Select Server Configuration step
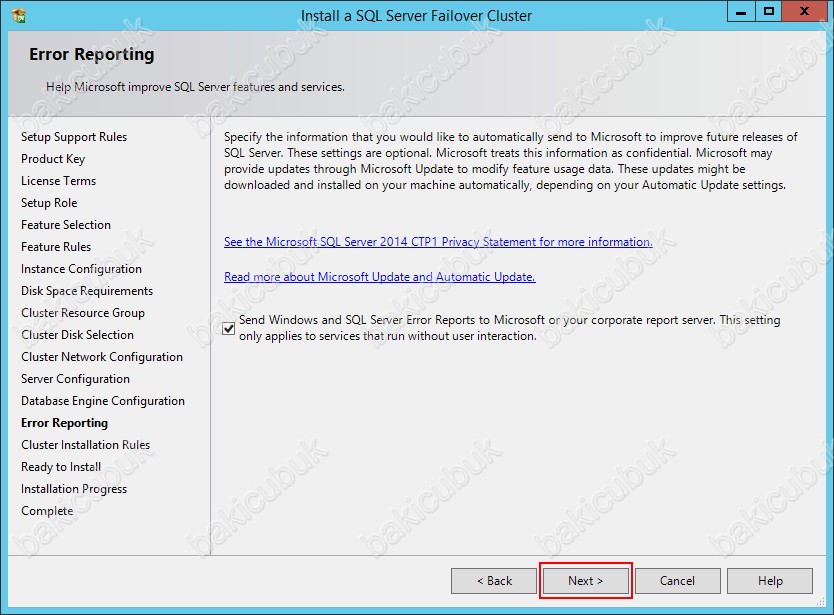This screenshot has width=834, height=615. click(76, 379)
